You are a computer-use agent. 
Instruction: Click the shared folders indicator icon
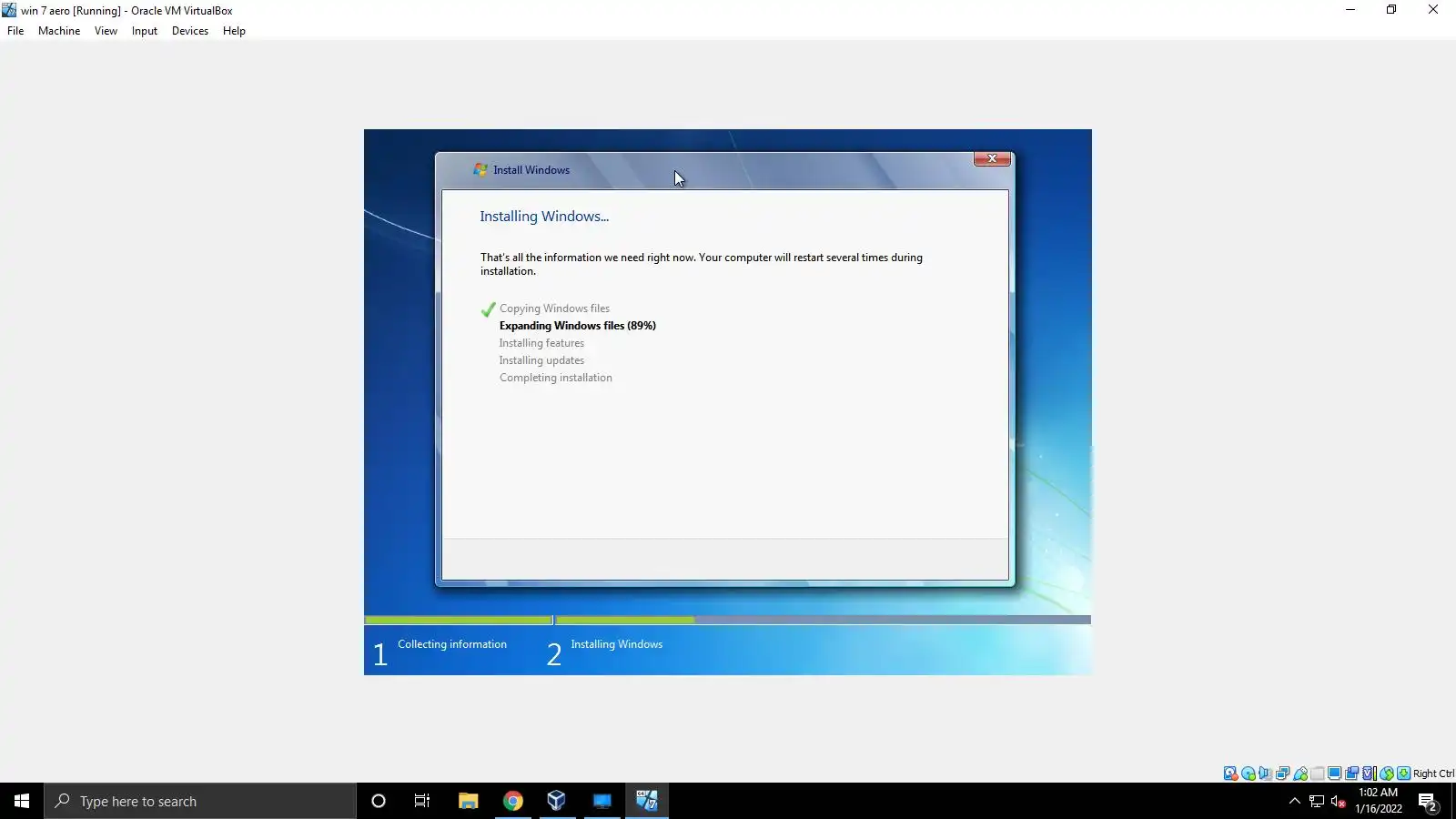[x=1318, y=773]
